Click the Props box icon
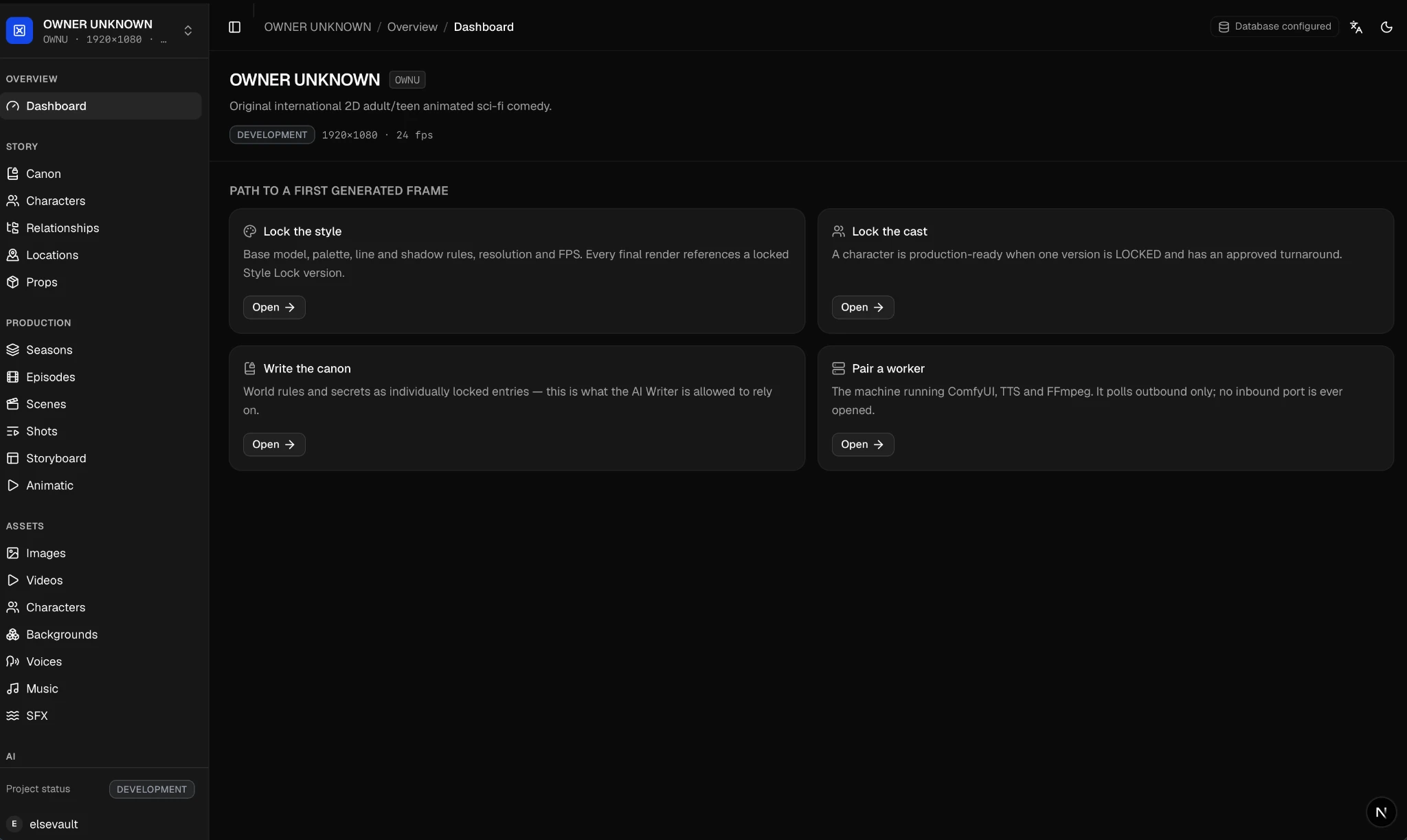 (12, 282)
